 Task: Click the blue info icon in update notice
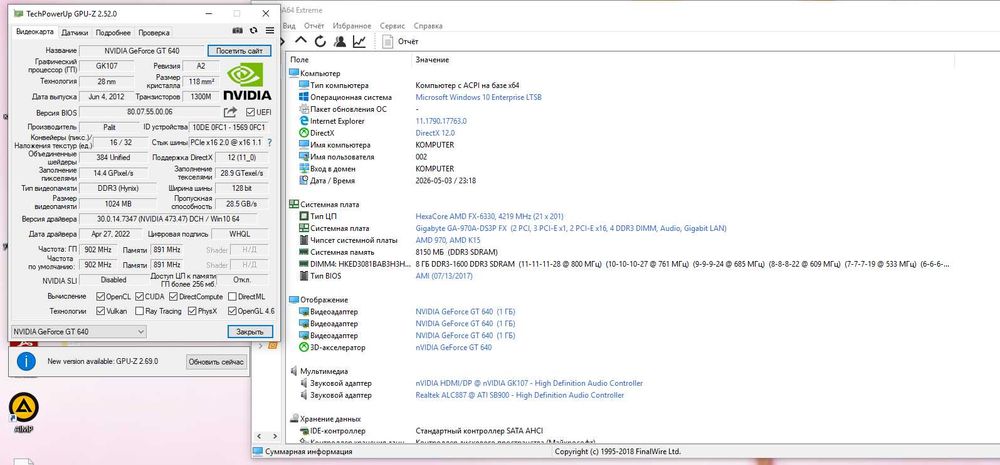26,362
